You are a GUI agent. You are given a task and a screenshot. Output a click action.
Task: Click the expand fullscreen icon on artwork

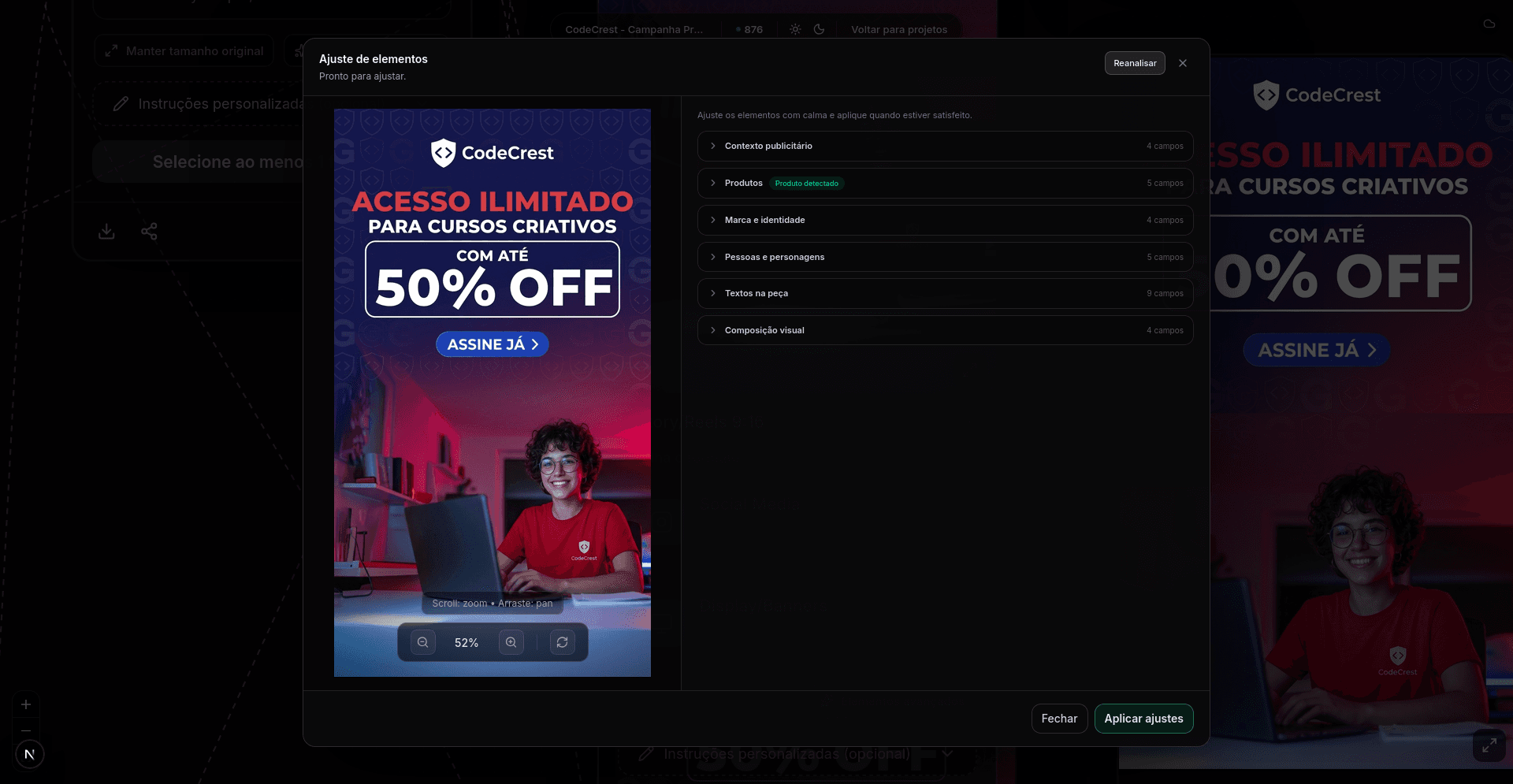[1489, 745]
